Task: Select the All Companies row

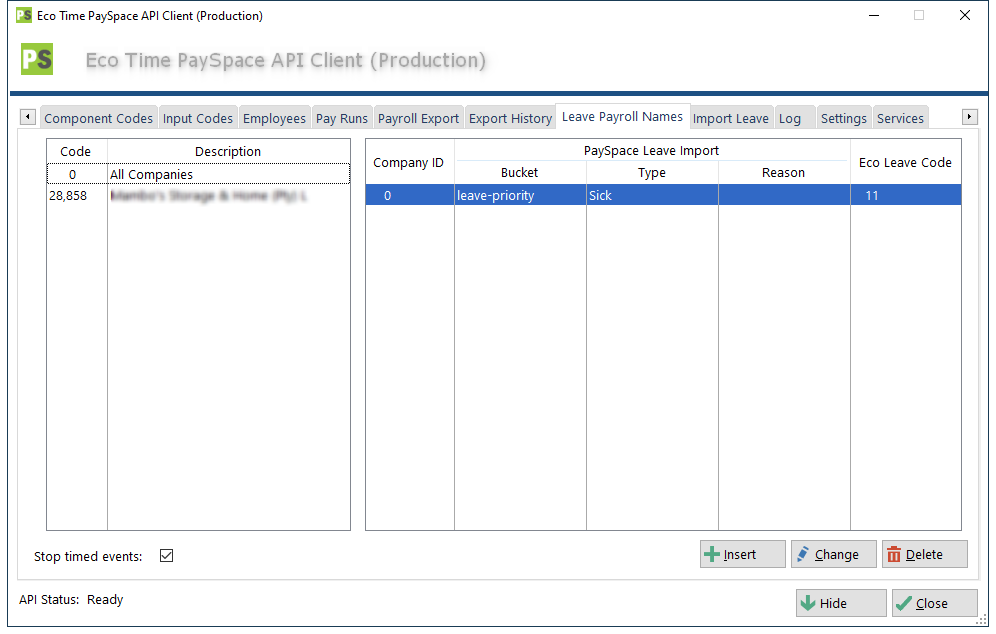Action: [x=198, y=175]
